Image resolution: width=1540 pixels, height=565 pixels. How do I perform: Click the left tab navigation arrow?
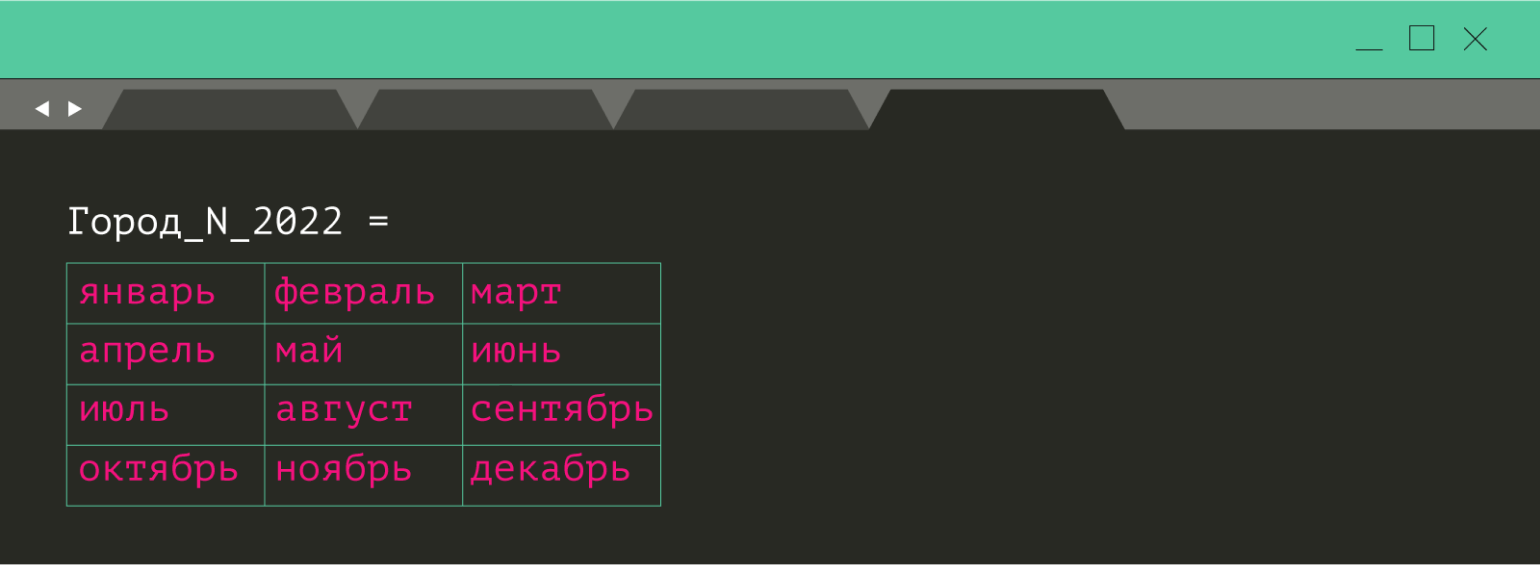pos(42,109)
